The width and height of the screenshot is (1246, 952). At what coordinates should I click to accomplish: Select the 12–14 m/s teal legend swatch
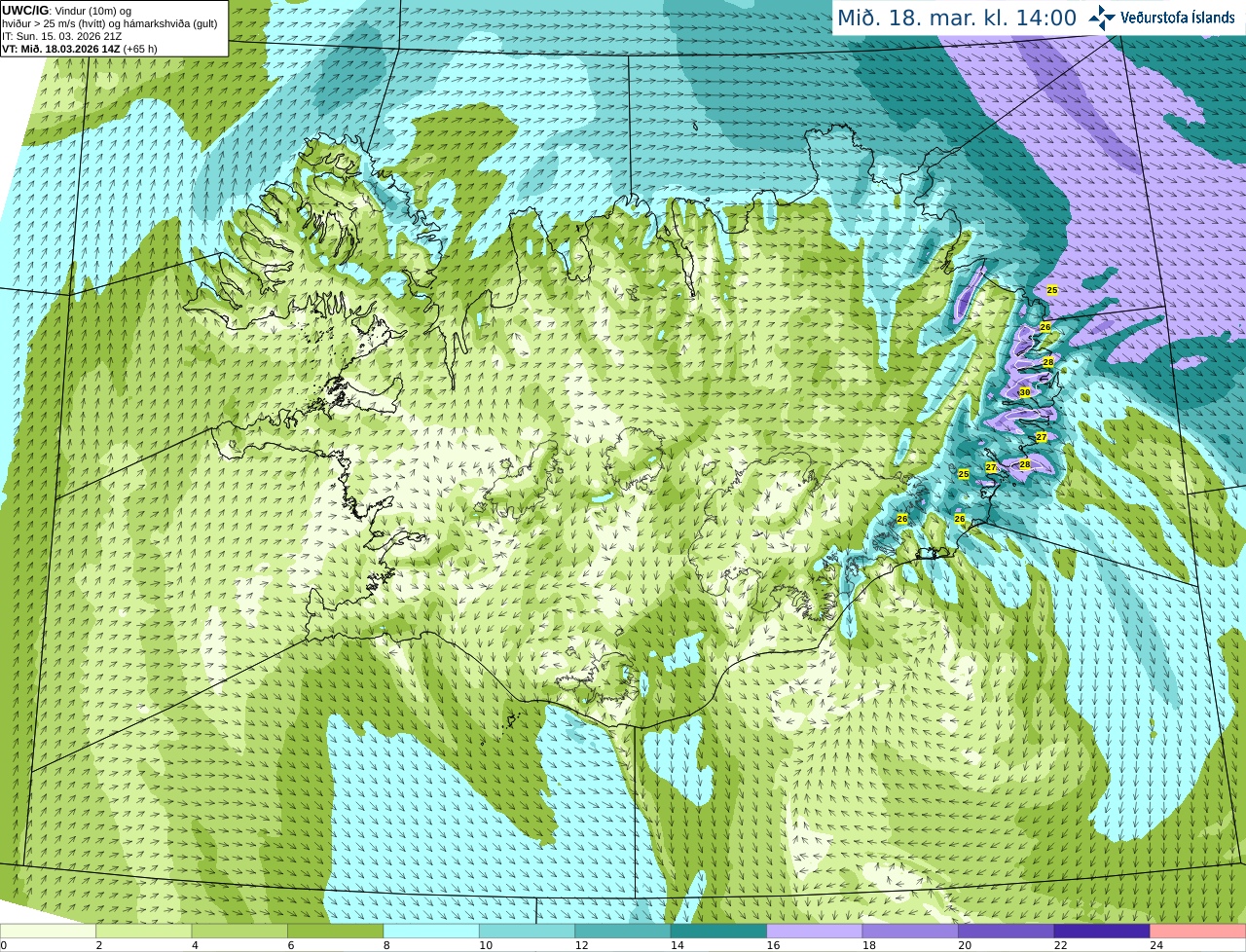click(x=623, y=931)
